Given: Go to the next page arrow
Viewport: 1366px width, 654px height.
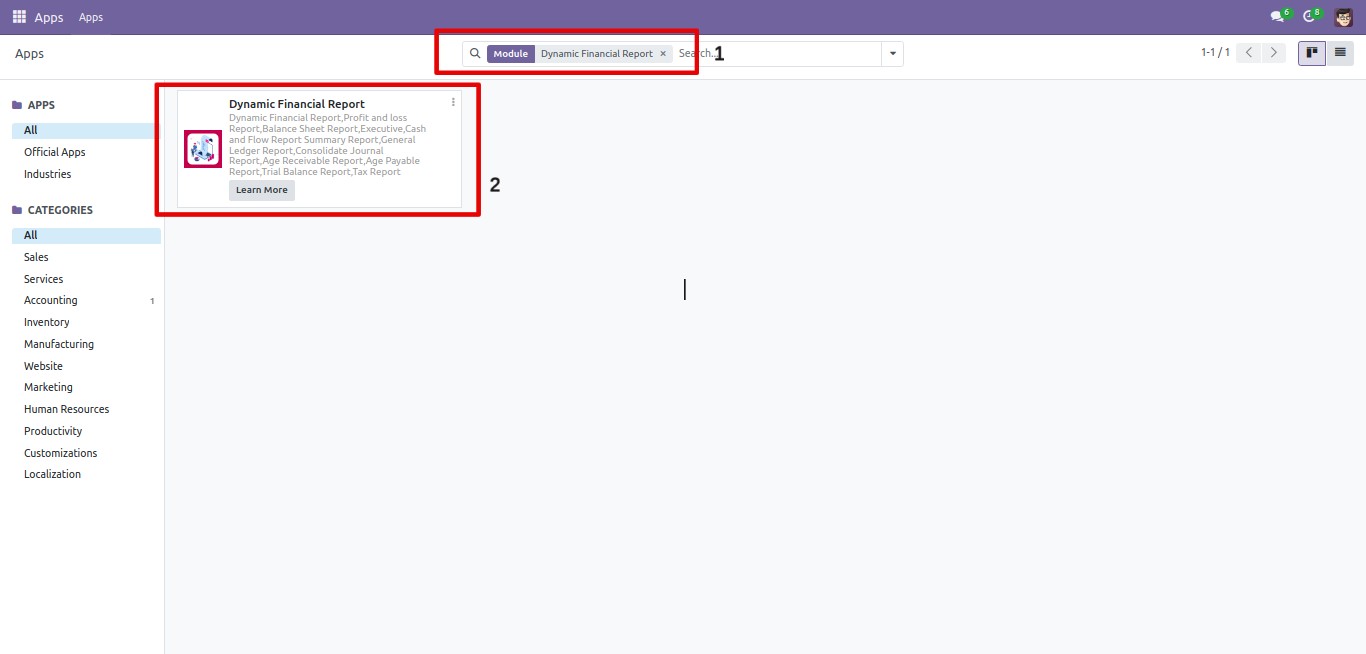Looking at the screenshot, I should [1273, 53].
